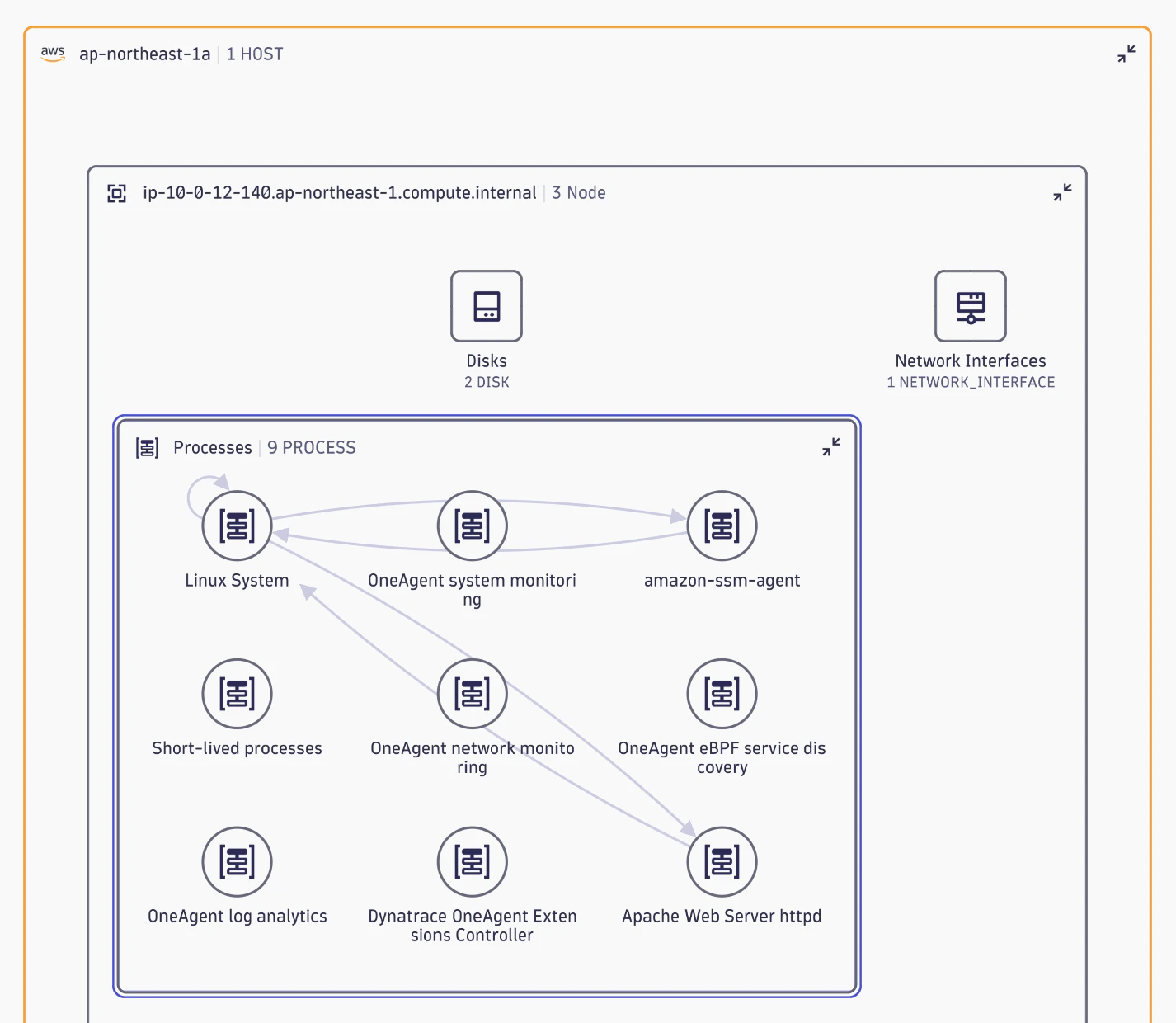Click the '9 PROCESS' count label
This screenshot has height=1023, width=1176.
[312, 448]
